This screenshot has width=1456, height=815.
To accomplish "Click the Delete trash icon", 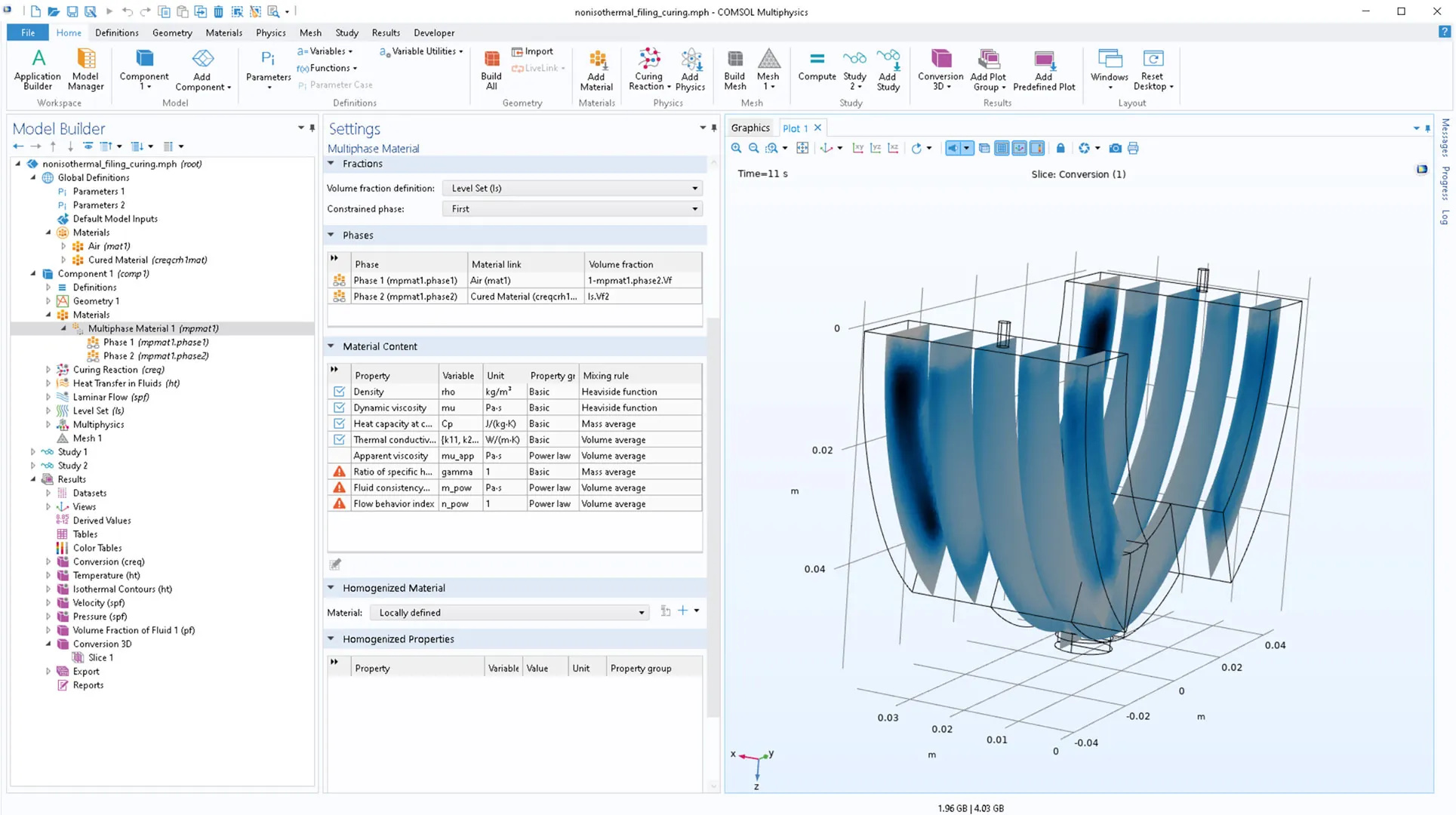I will pyautogui.click(x=218, y=11).
